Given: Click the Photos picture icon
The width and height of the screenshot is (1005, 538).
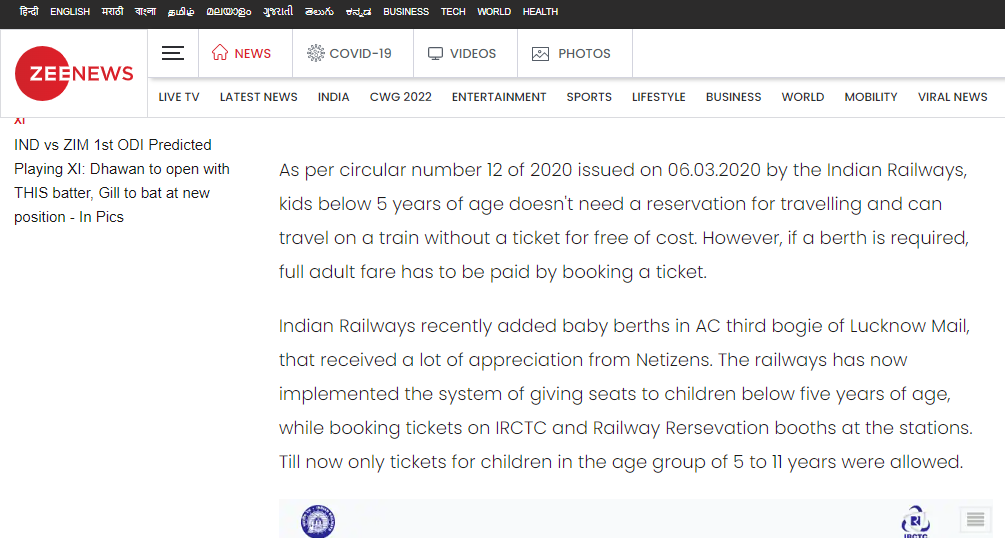Looking at the screenshot, I should 541,54.
